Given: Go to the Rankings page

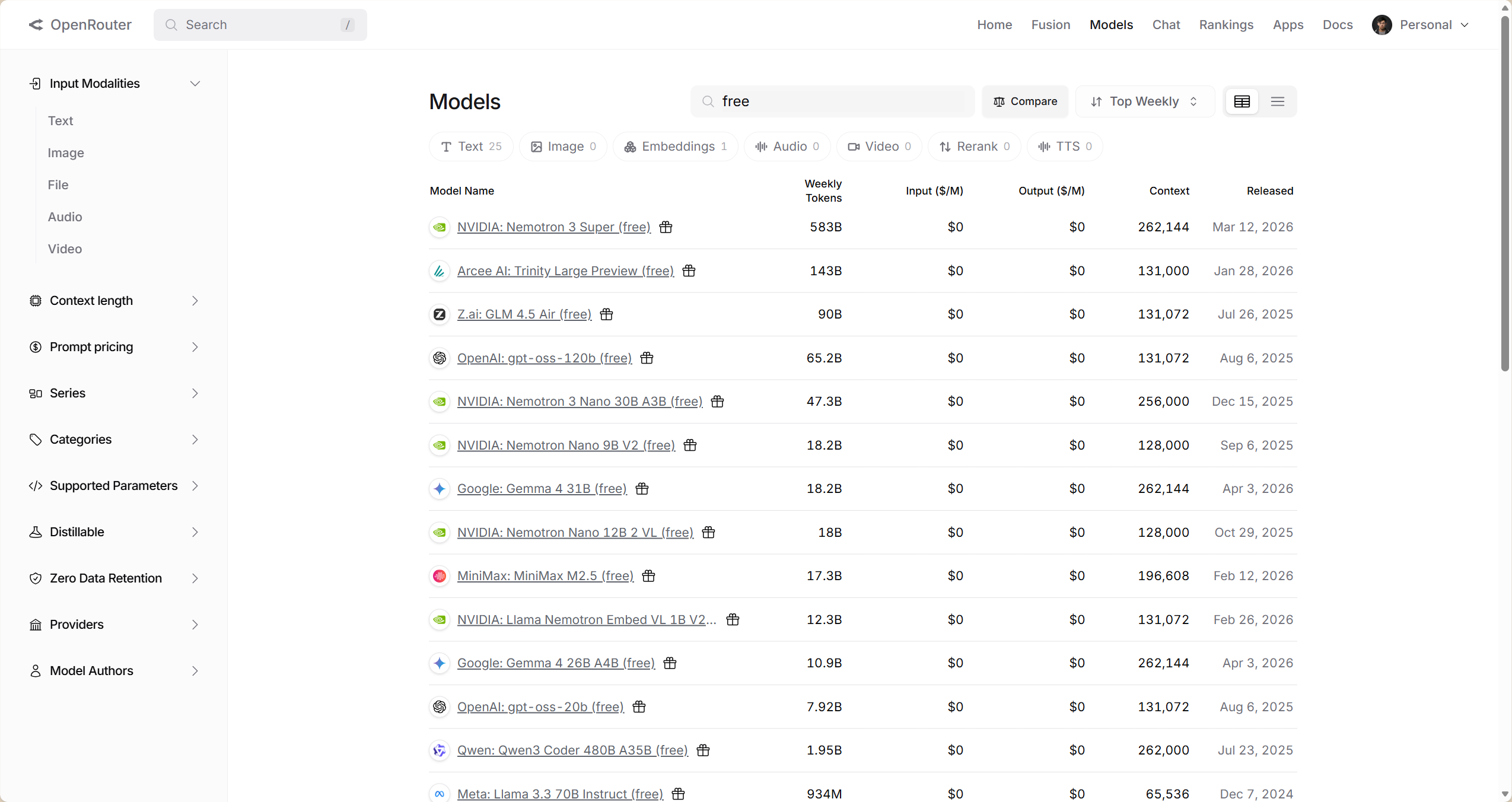Looking at the screenshot, I should (x=1226, y=25).
